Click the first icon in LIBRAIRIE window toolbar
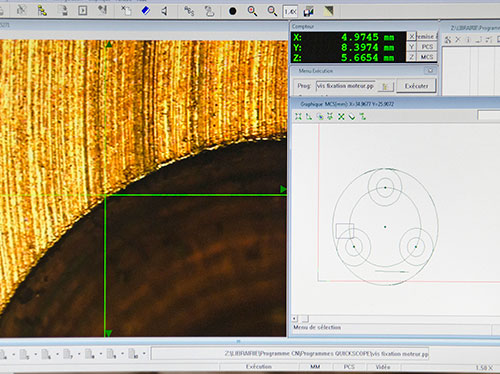The height and width of the screenshot is (374, 500). 448,40
